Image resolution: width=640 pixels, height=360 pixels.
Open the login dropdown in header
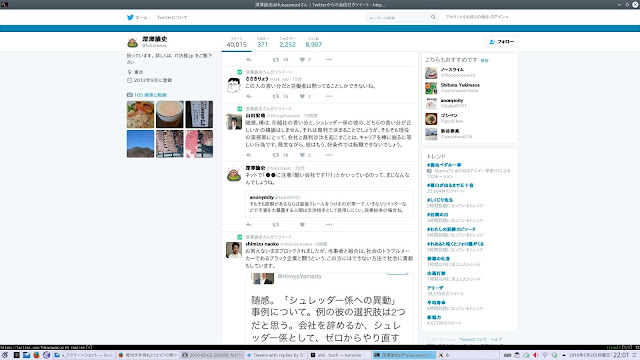click(477, 17)
